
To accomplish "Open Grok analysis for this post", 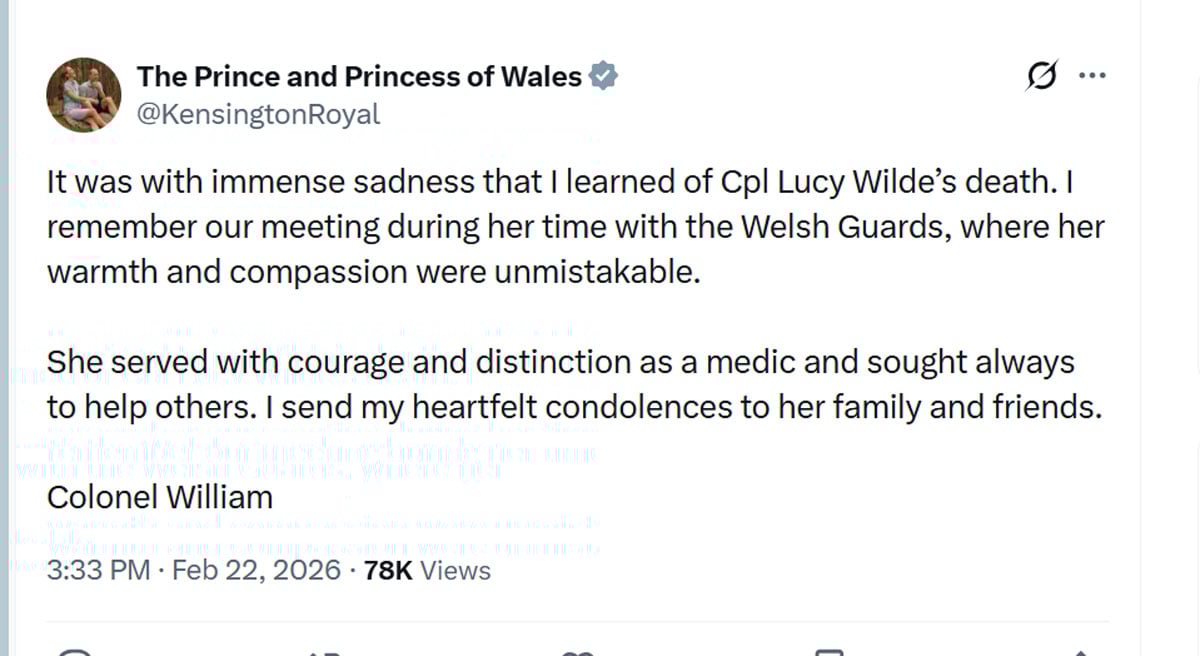I will point(1040,75).
